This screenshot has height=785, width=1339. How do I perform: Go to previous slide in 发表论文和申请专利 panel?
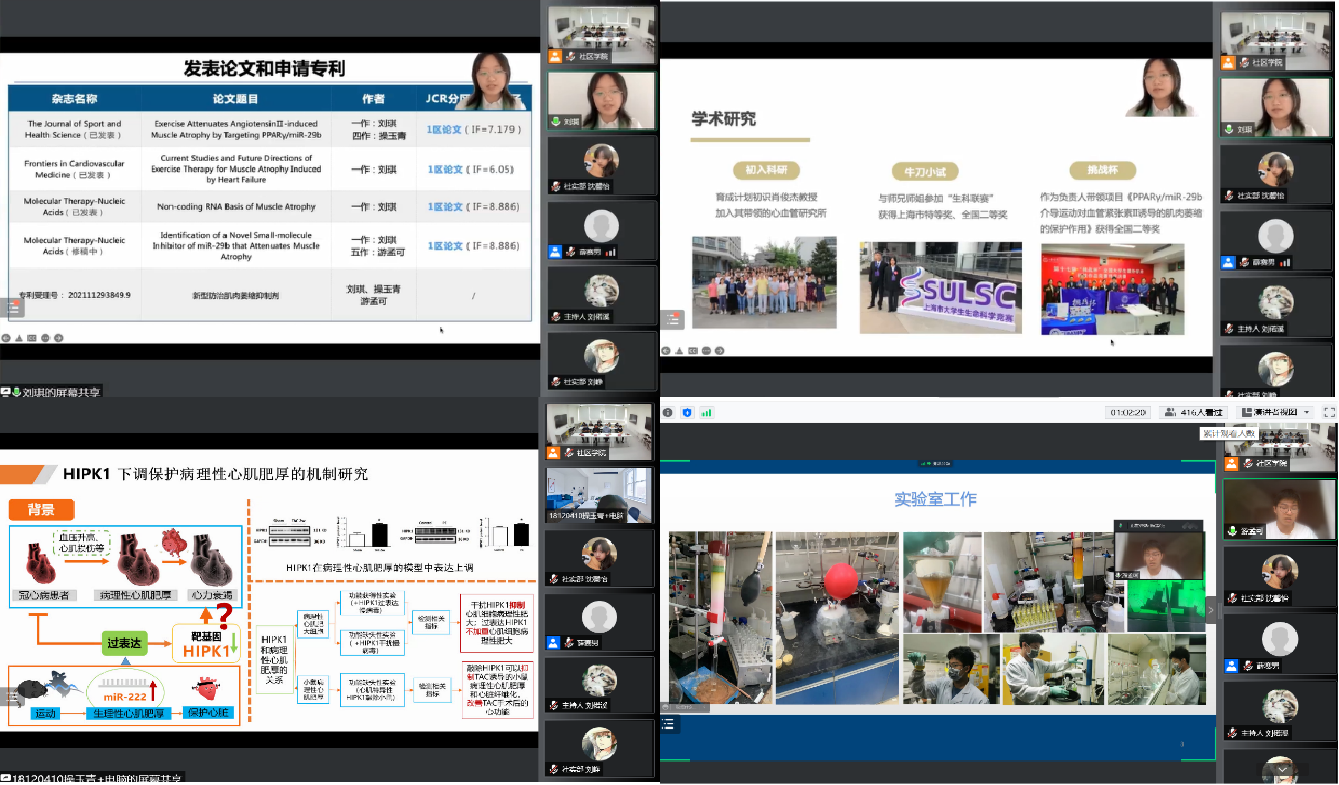coord(8,338)
